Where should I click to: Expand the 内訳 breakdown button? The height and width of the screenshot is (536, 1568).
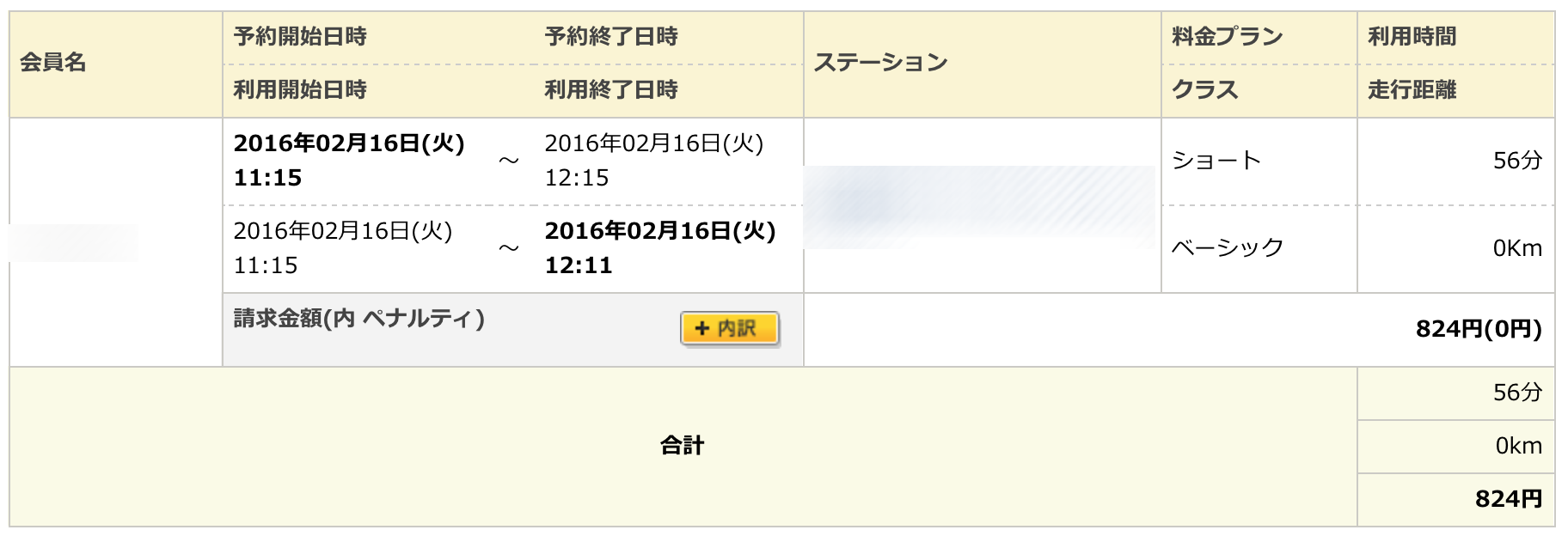point(729,328)
